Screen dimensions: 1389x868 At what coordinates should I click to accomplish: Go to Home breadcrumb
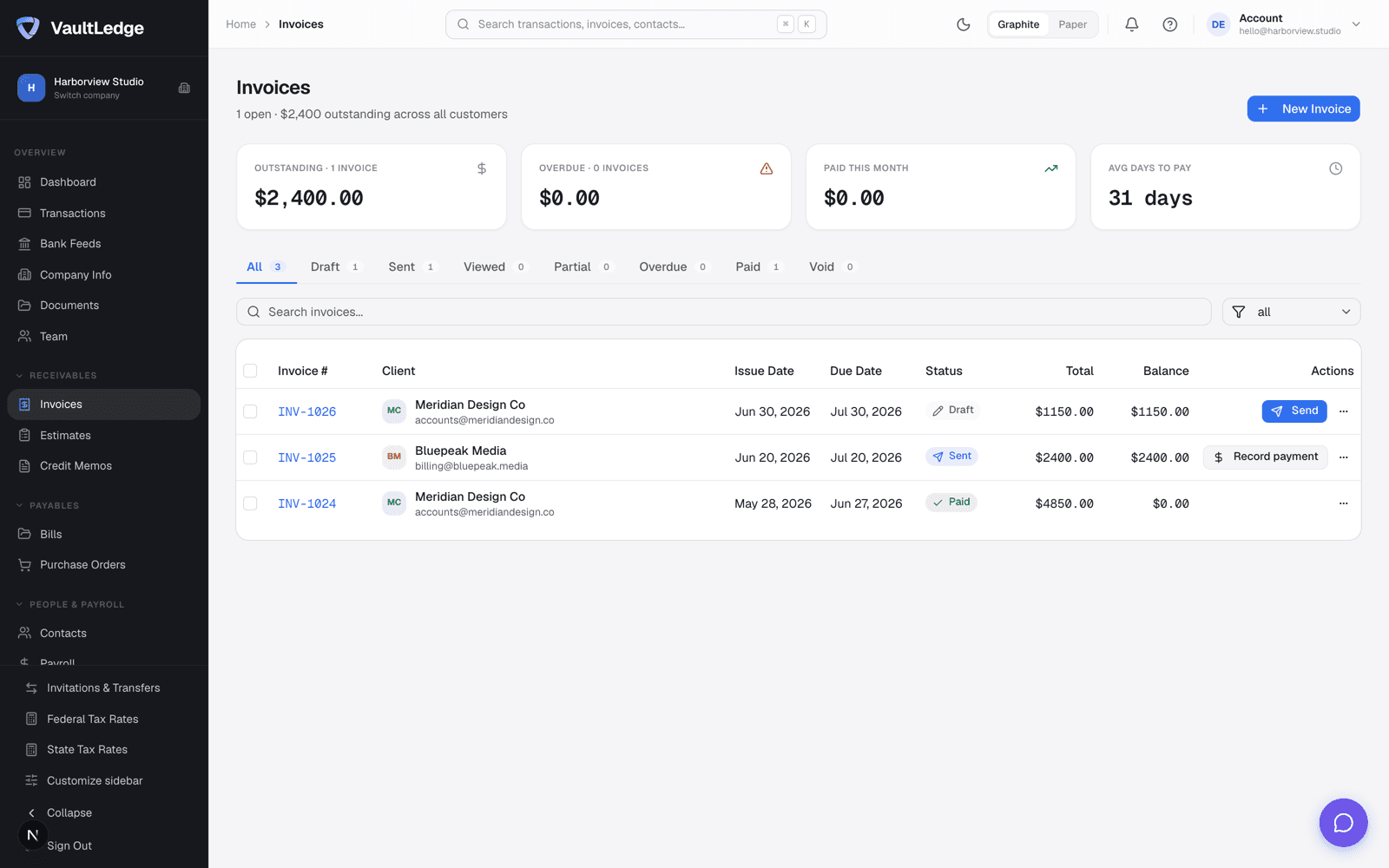pyautogui.click(x=240, y=24)
